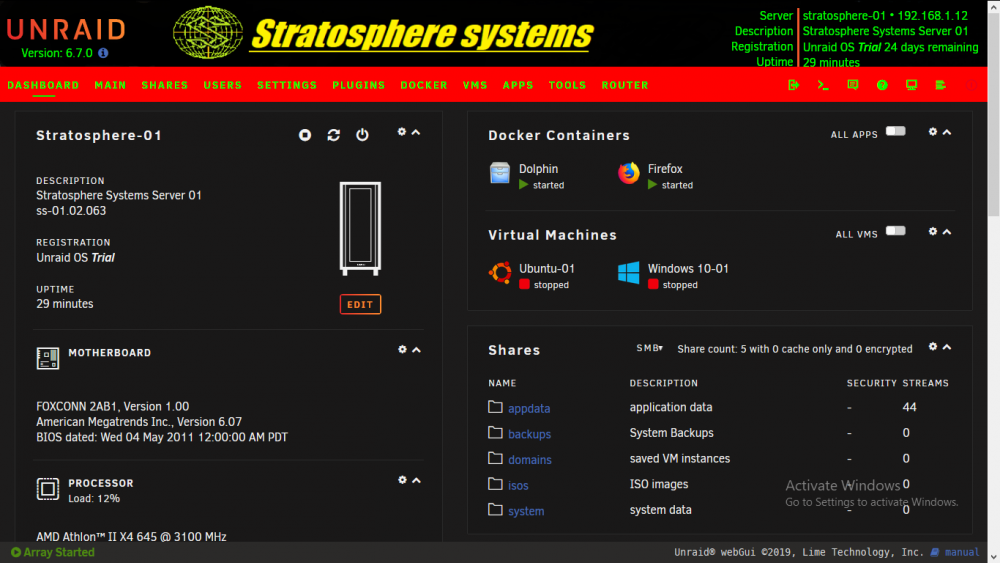Click the help question mark icon

882,85
